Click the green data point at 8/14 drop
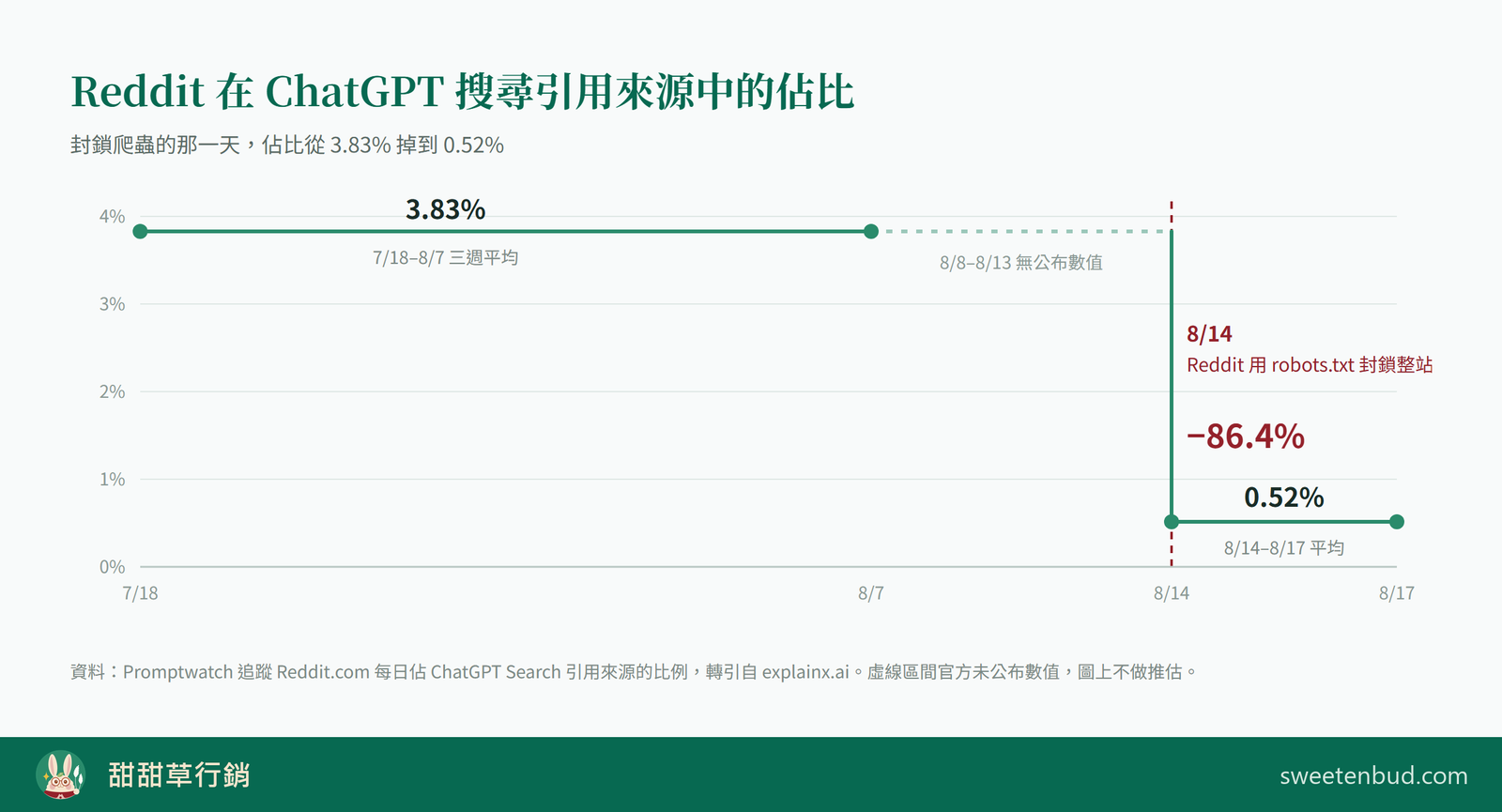1502x812 pixels. coord(1172,522)
